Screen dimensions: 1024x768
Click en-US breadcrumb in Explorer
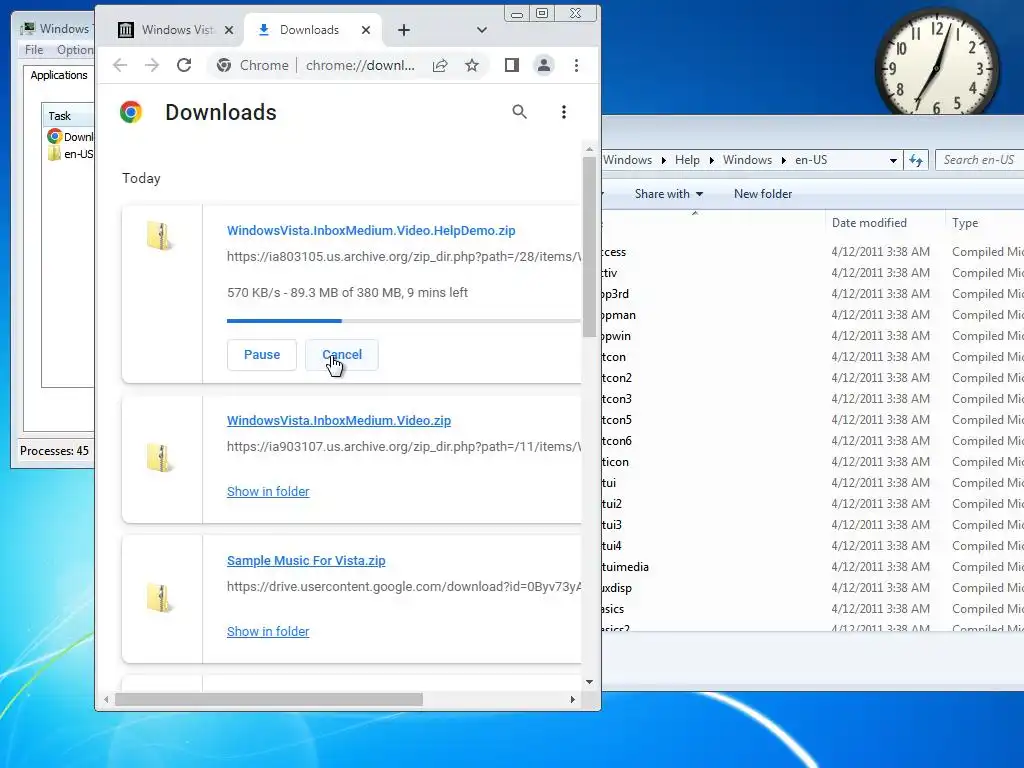point(811,160)
